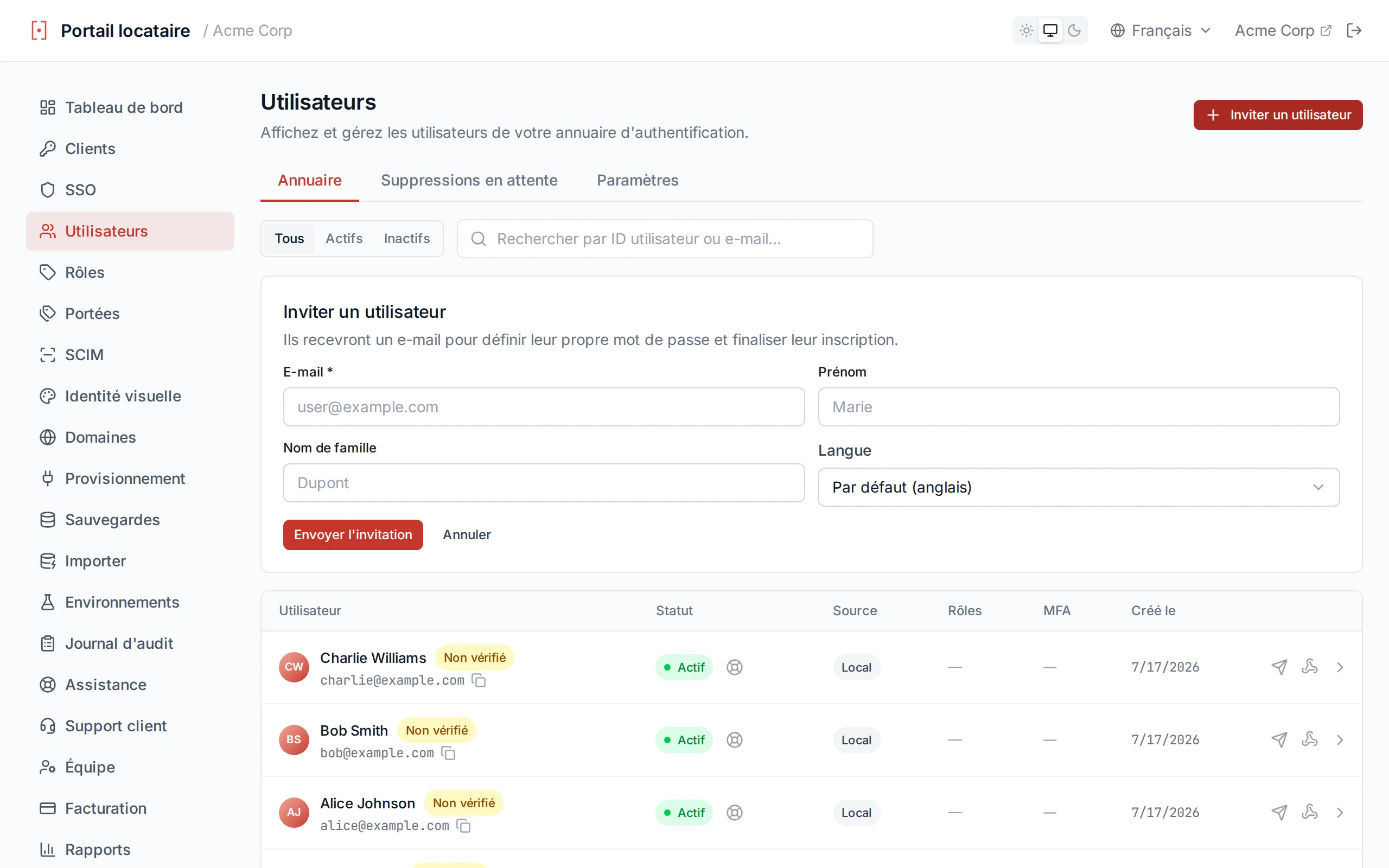Switch to the Paramètres tab
Screen dimensions: 1389x868
(637, 180)
